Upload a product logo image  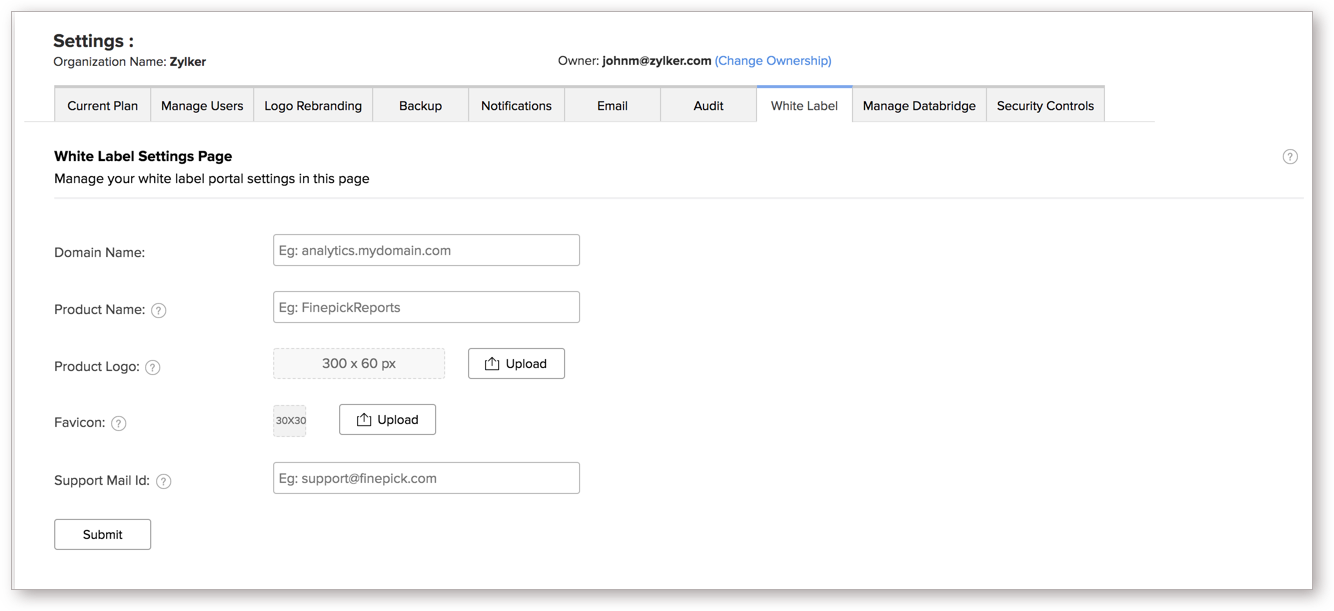(516, 364)
